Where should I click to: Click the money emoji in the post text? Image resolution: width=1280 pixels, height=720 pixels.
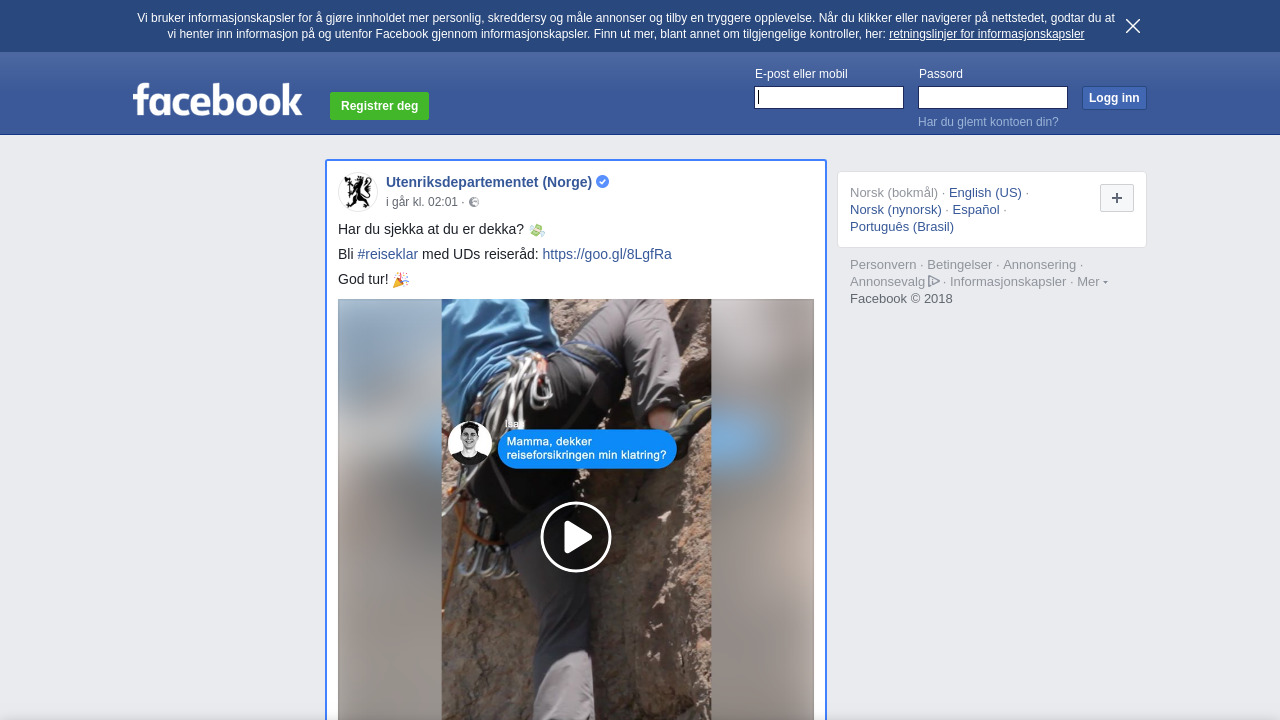(537, 230)
